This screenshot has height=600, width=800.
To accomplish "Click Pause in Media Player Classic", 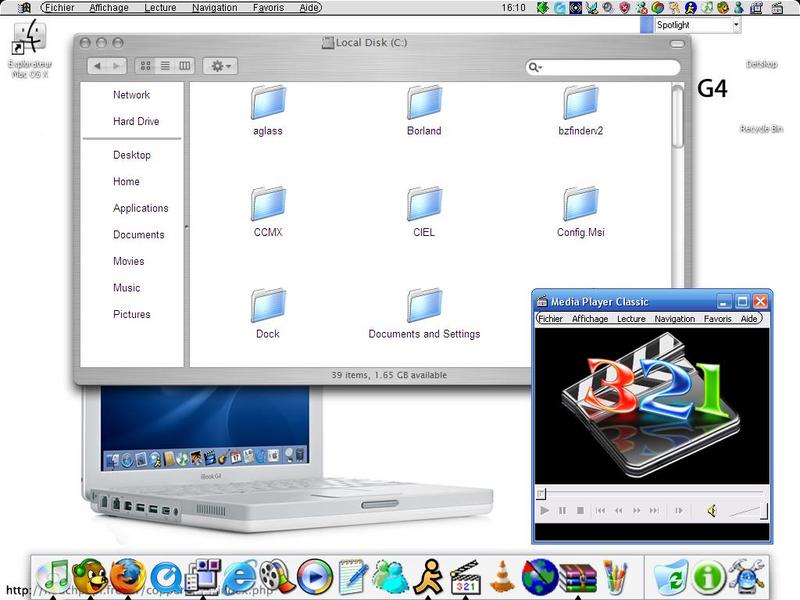I will click(562, 510).
